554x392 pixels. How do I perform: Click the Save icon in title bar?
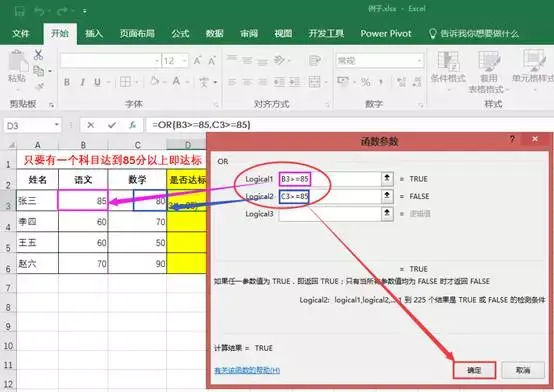point(19,11)
